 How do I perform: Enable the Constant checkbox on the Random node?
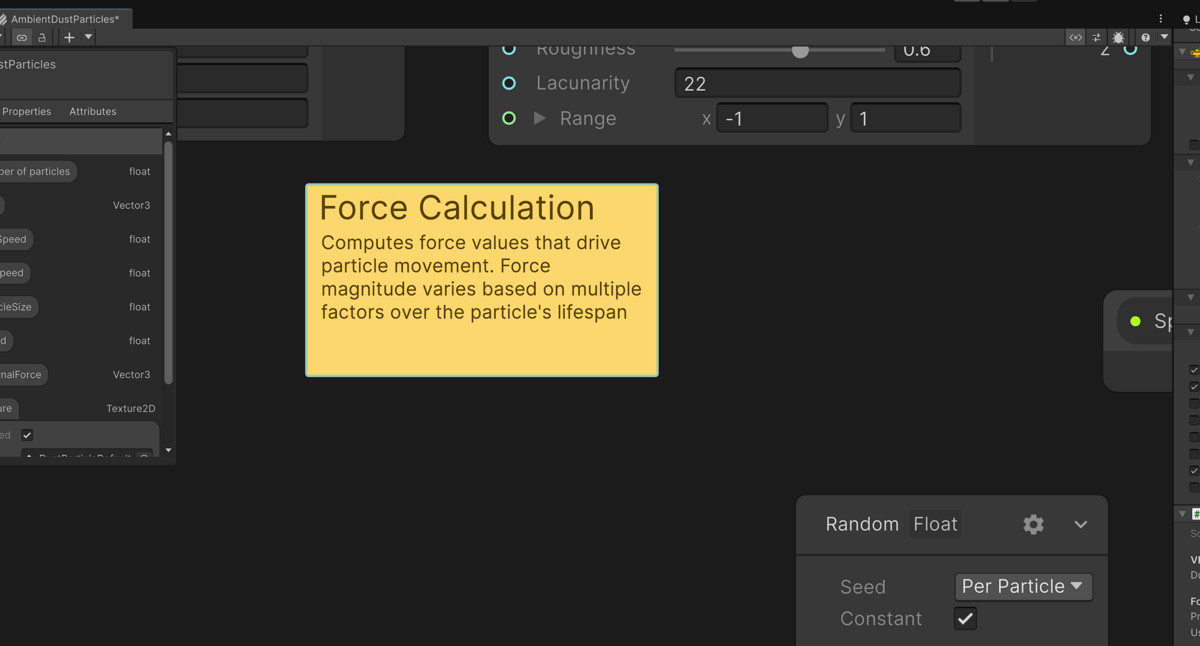point(964,618)
